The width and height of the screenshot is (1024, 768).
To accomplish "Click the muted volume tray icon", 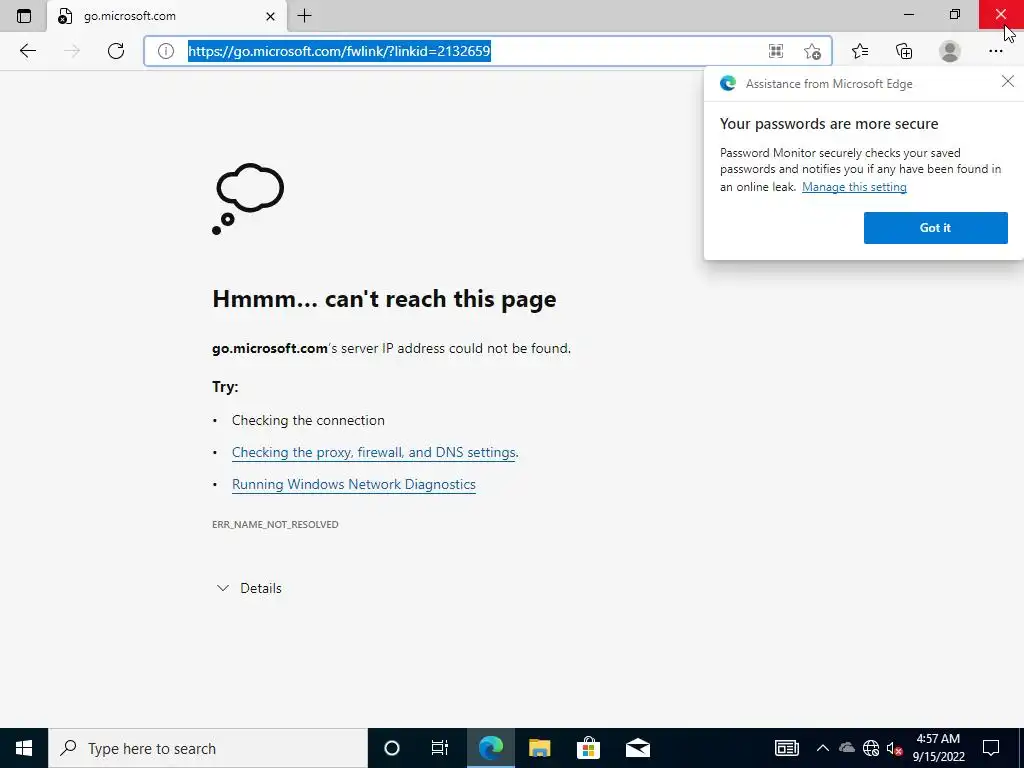I will click(x=894, y=748).
